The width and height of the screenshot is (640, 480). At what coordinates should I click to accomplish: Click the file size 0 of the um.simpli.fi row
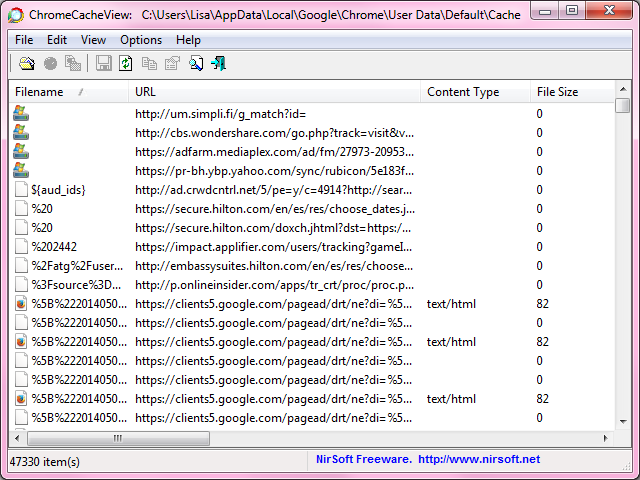coord(540,113)
